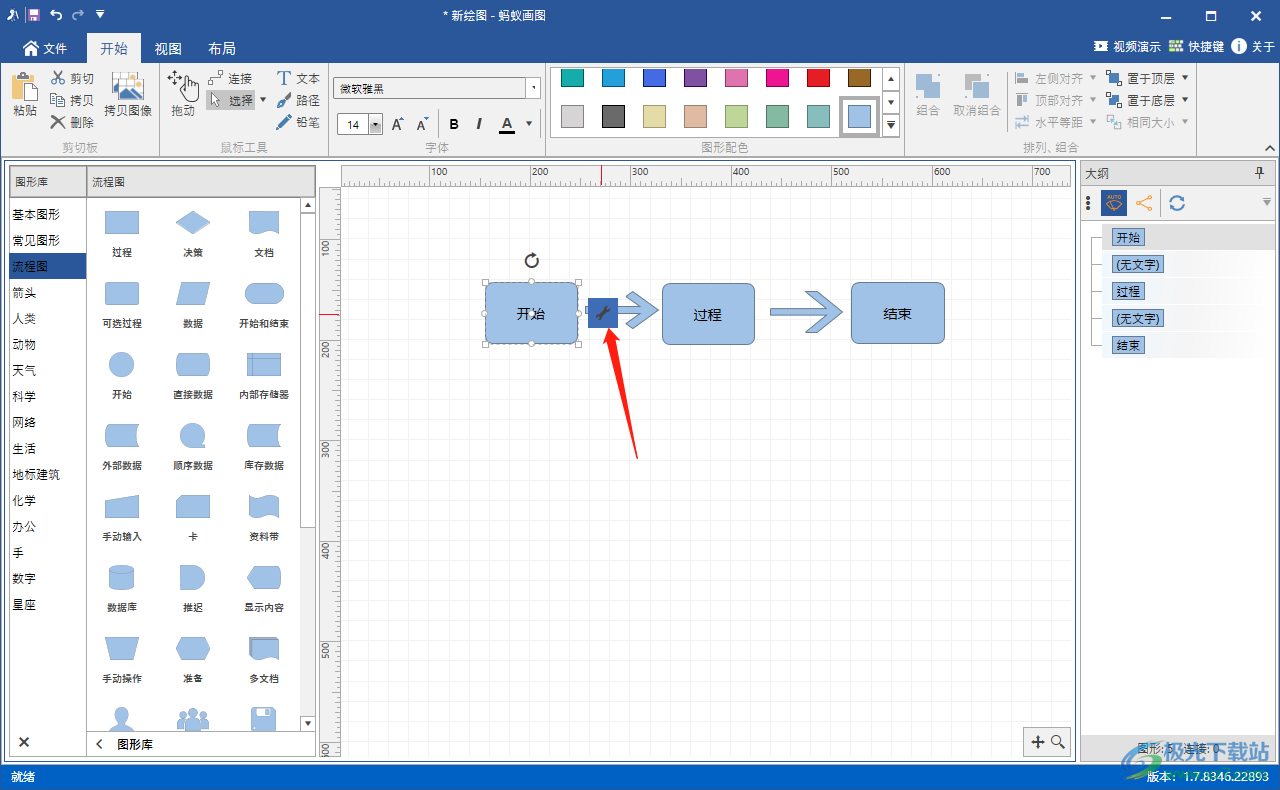Click the orange share-node icon in outline panel
The height and width of the screenshot is (790, 1280).
click(1144, 203)
